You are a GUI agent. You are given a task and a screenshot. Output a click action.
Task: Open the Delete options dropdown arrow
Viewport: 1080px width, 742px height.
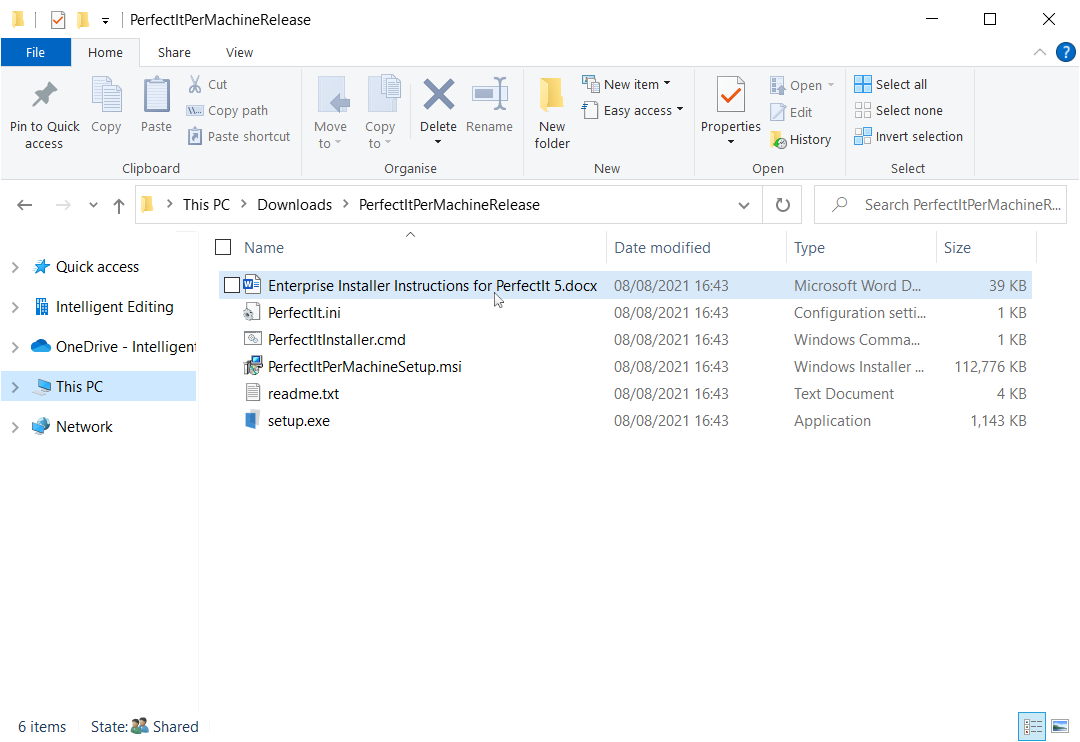(x=438, y=143)
